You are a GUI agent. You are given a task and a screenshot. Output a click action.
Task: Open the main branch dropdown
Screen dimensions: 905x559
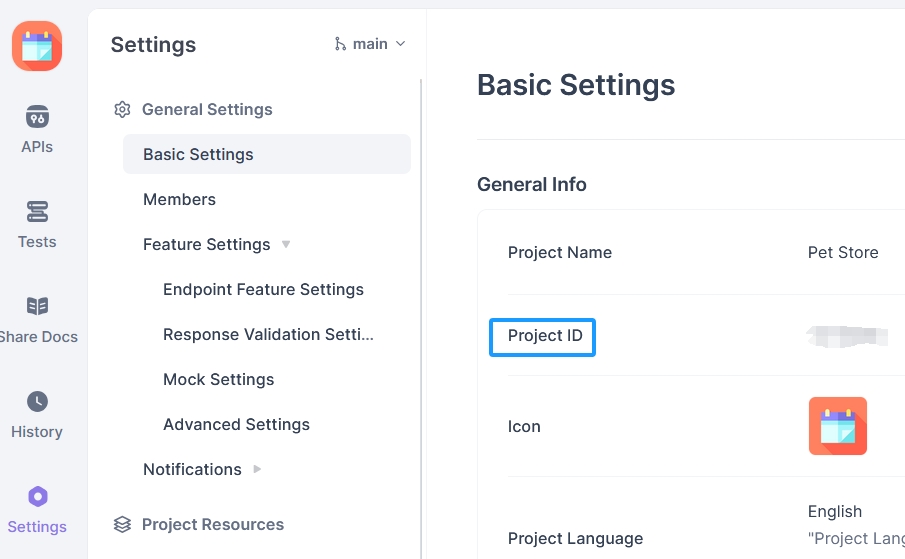pyautogui.click(x=370, y=44)
